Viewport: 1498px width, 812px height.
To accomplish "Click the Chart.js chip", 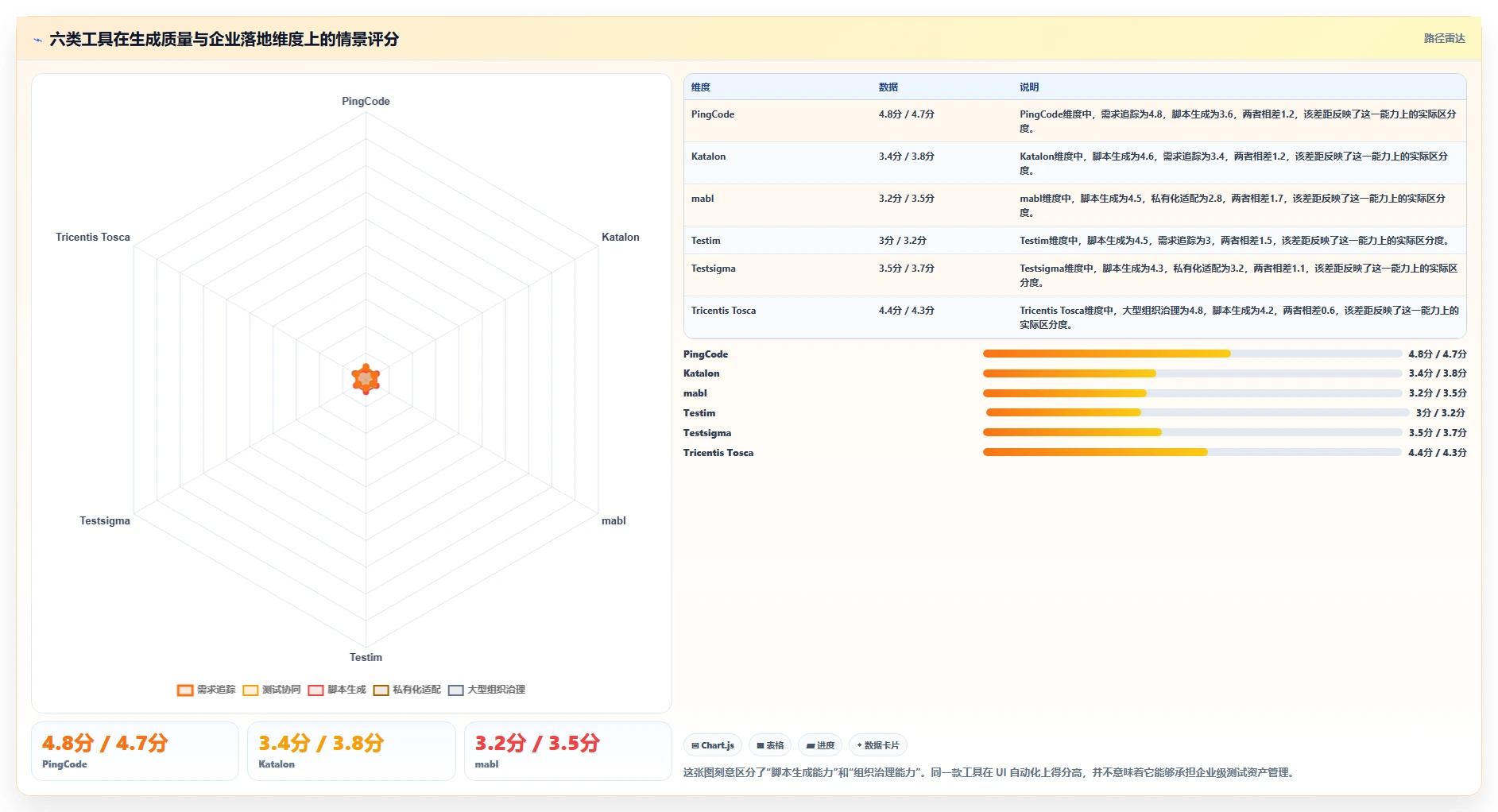I will pyautogui.click(x=713, y=745).
